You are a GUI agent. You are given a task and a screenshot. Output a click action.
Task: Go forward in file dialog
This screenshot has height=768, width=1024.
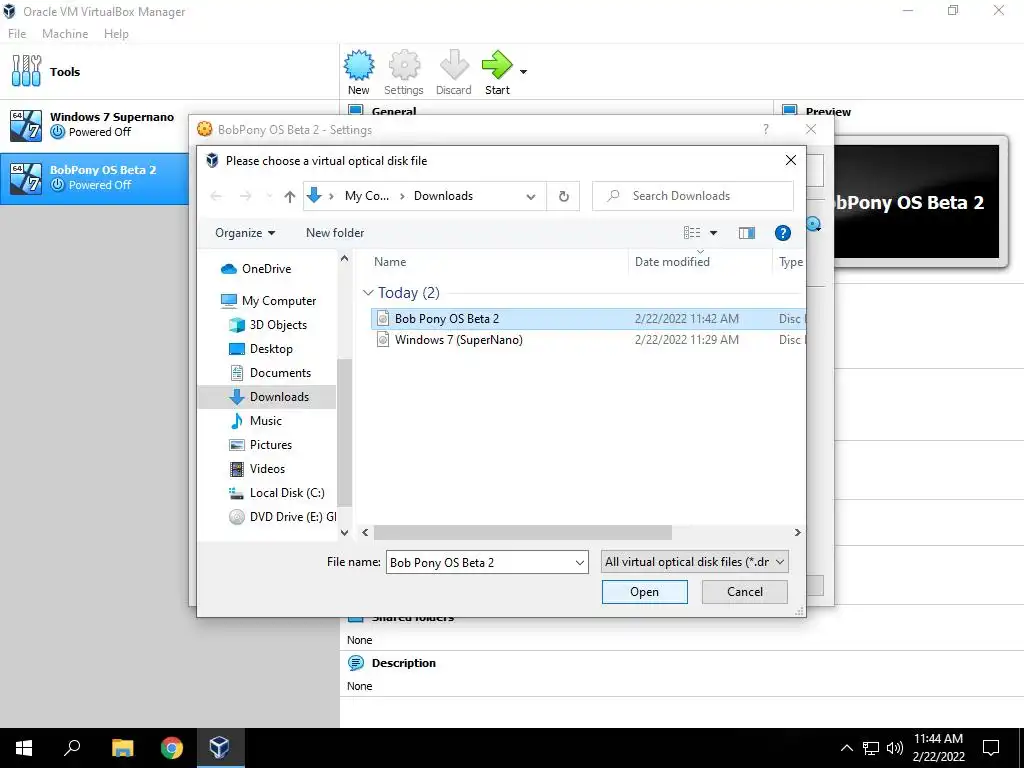coord(246,196)
